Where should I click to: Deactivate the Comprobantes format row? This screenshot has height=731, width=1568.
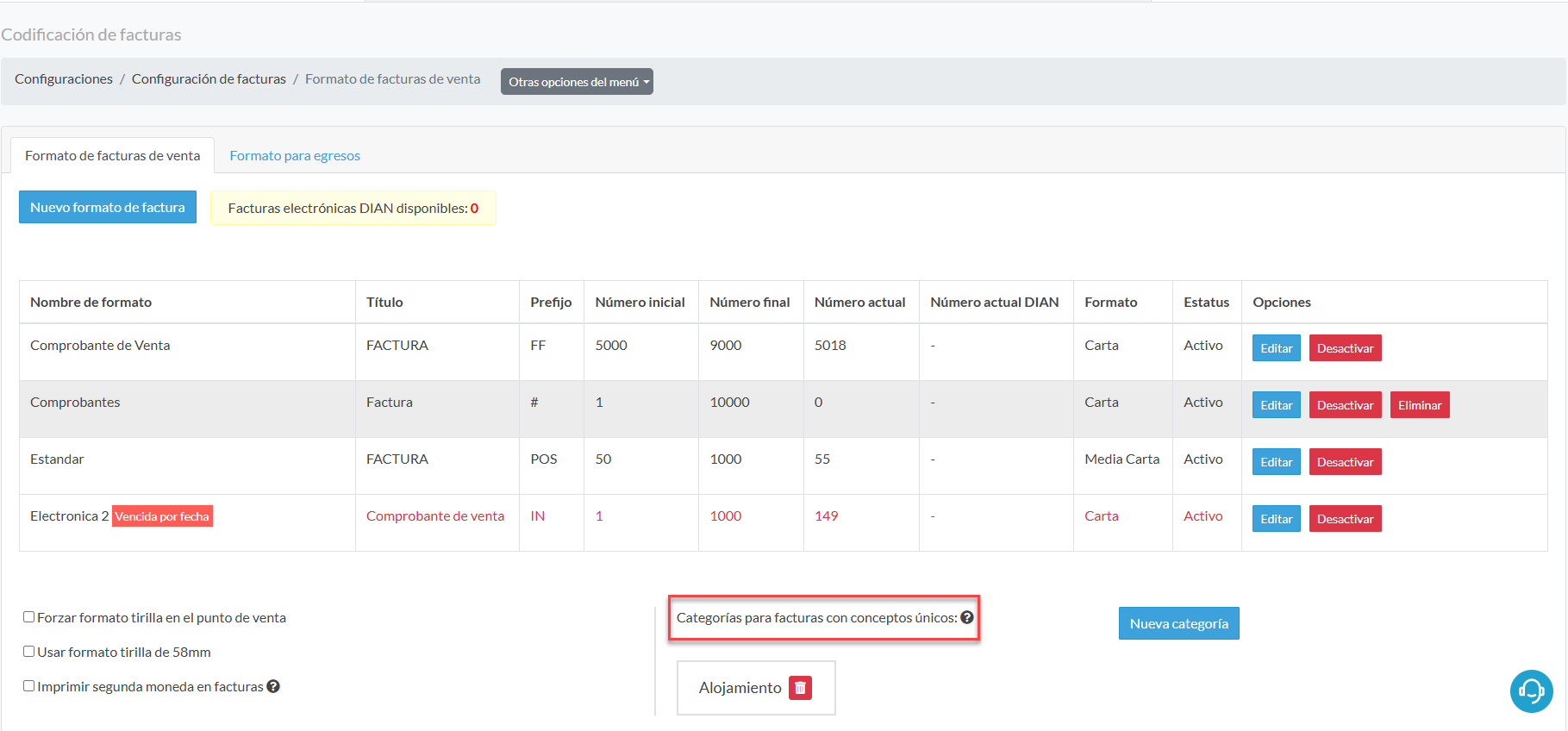[x=1345, y=405]
